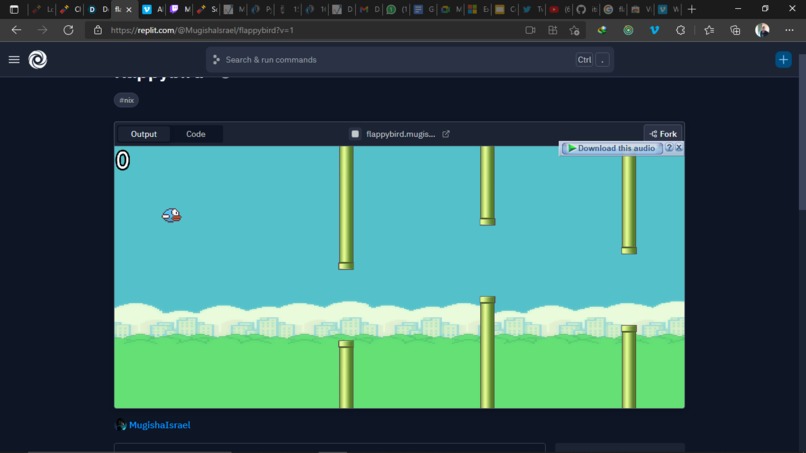Open the Replit sidebar hamburger menu

tap(14, 60)
